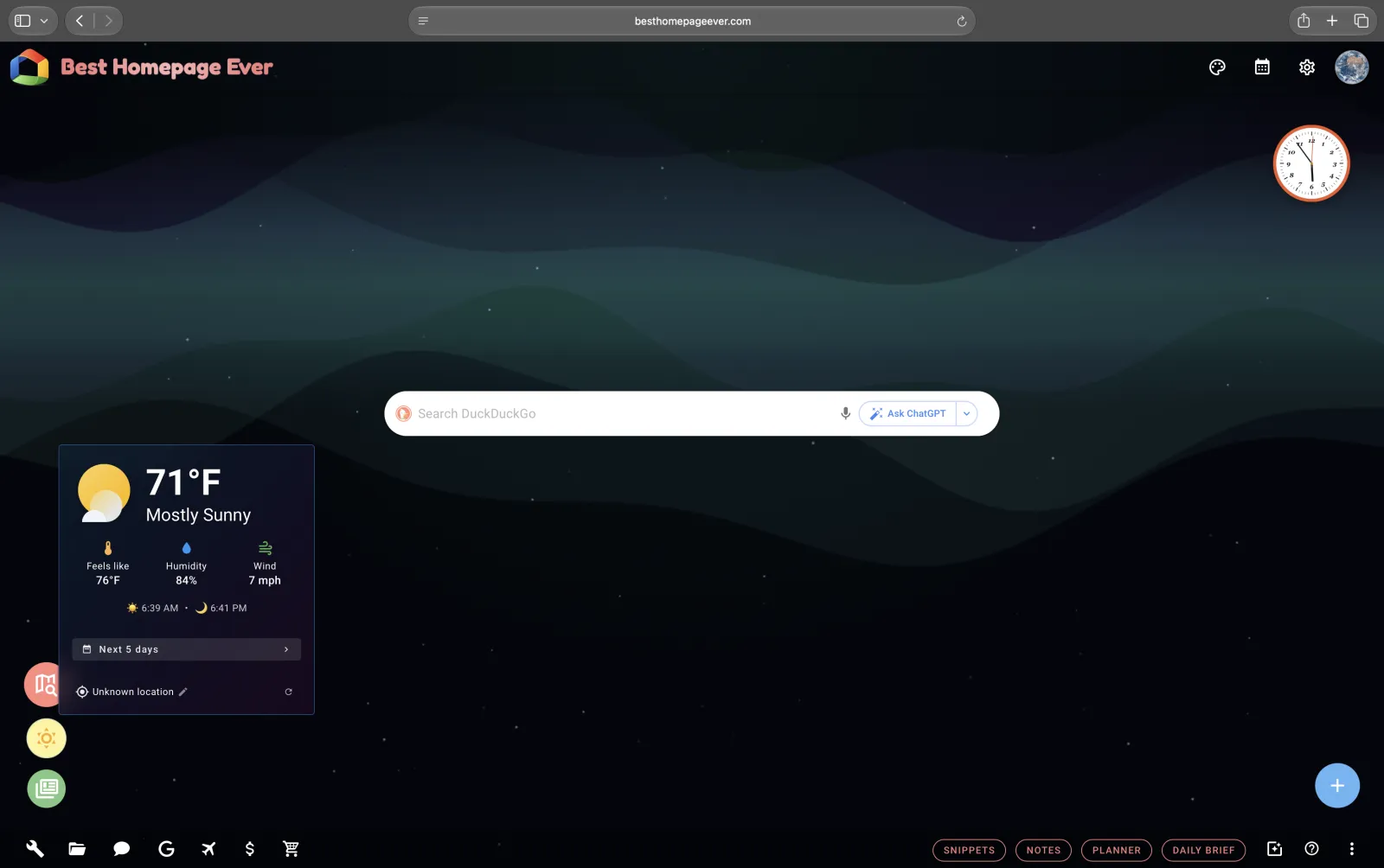
Task: Open the DAILY BRIEF panel
Action: tap(1203, 850)
